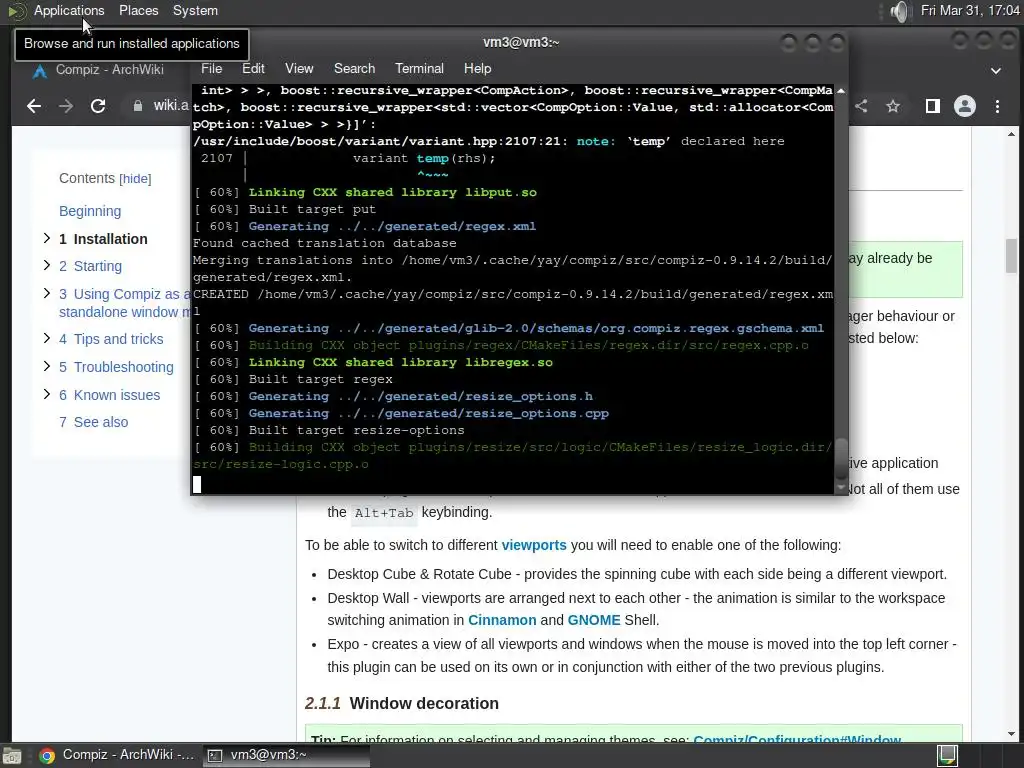This screenshot has height=768, width=1024.
Task: Go to the Tips and tricks link
Action: (111, 340)
